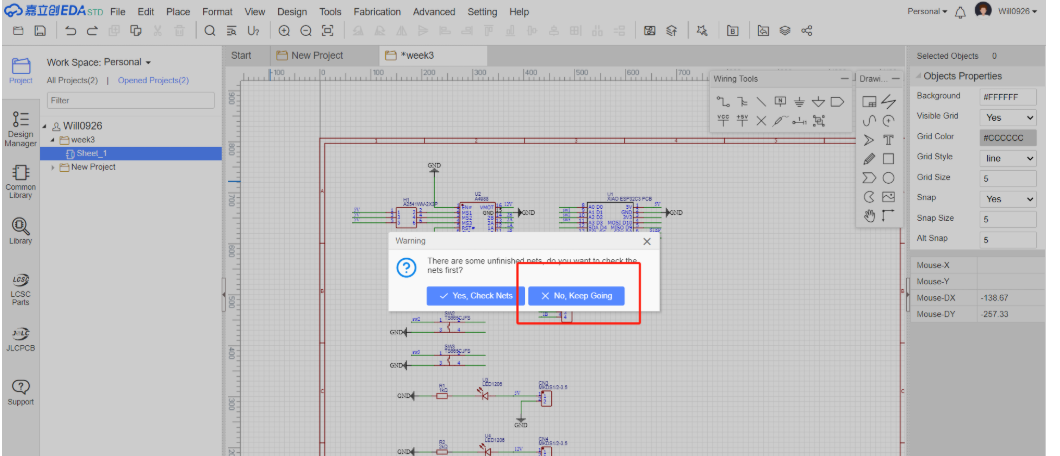1060x456 pixels.
Task: Click the Opened Projects(2) link
Action: pos(153,80)
